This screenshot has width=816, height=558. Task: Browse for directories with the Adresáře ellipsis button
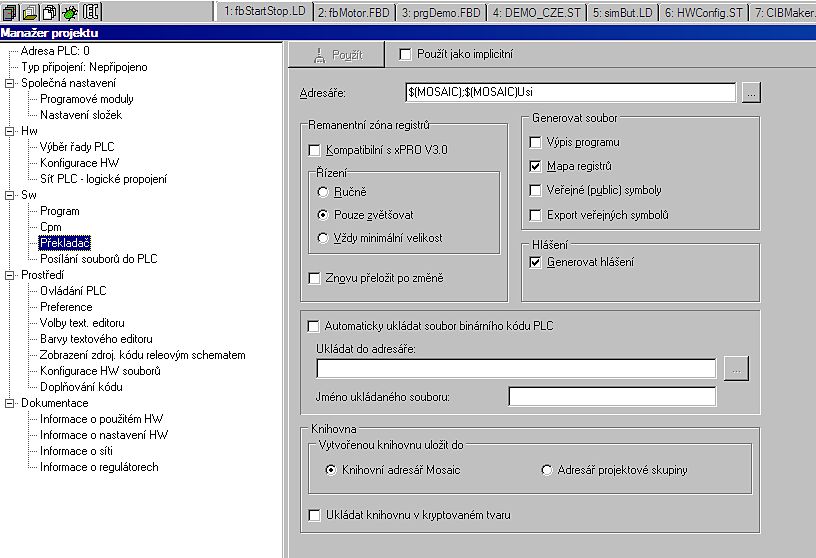pos(752,93)
